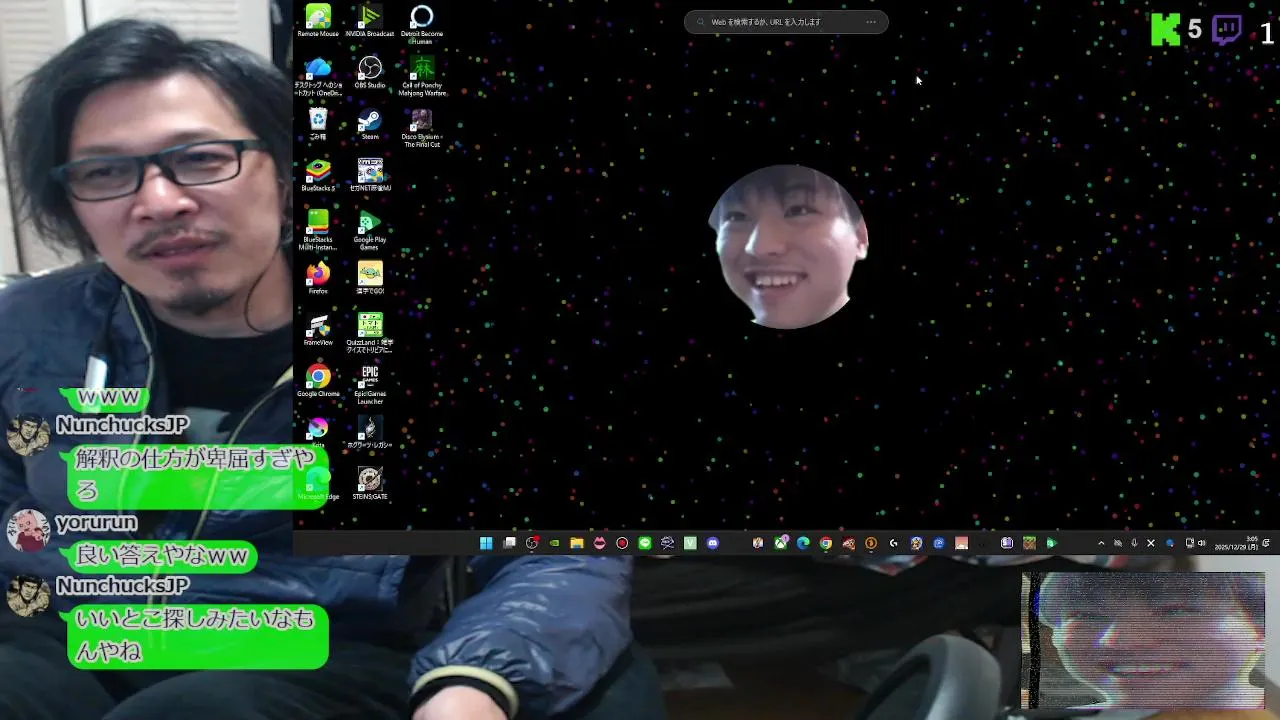
Task: Open the Task View taskbar button
Action: (x=509, y=543)
